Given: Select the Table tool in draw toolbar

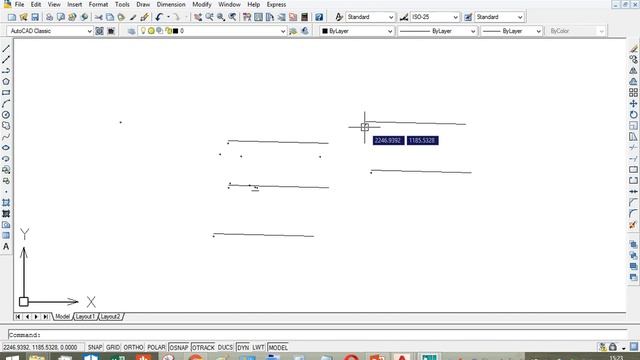Looking at the screenshot, I should coord(6,236).
